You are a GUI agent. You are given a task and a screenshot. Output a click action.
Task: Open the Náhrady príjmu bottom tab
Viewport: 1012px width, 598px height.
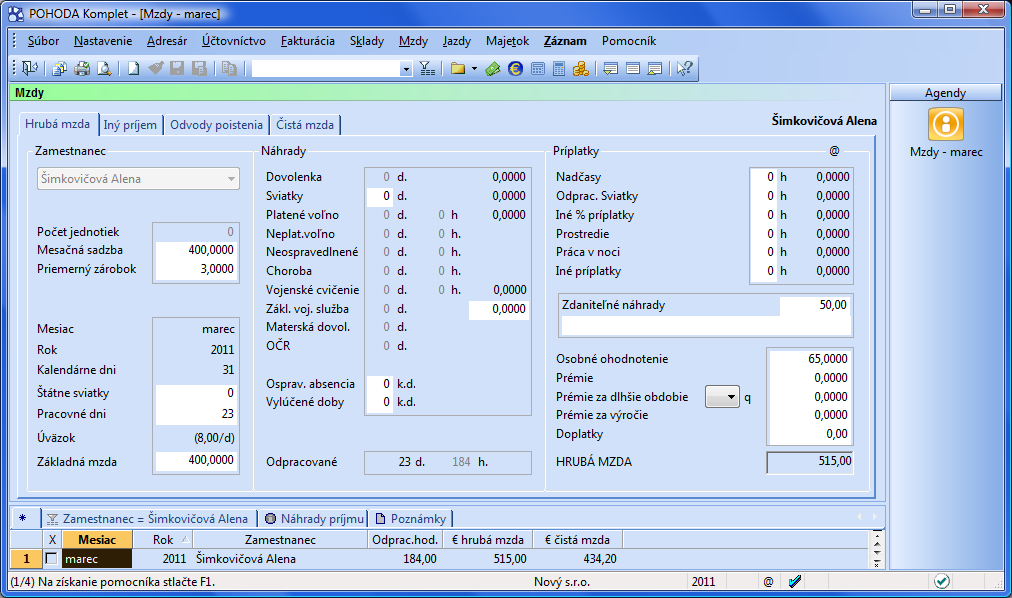click(x=314, y=519)
